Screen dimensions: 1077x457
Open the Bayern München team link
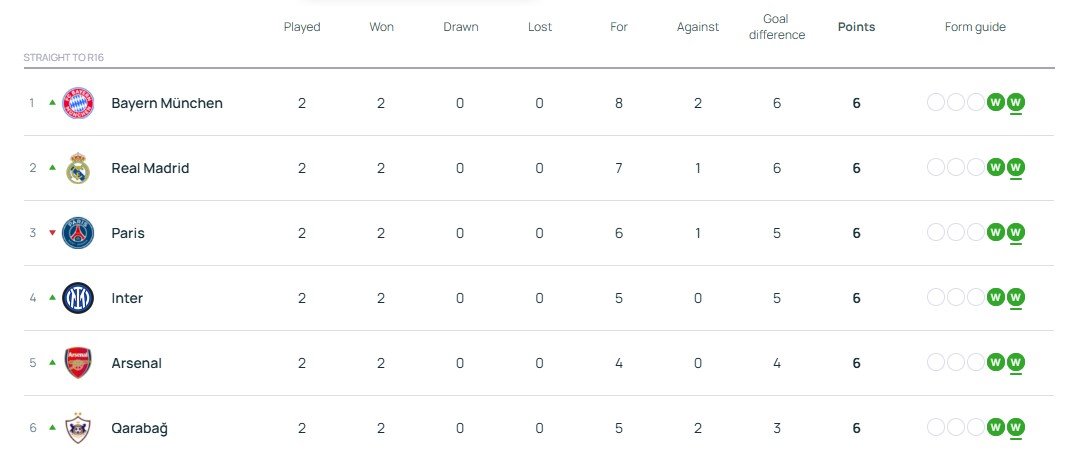(167, 103)
